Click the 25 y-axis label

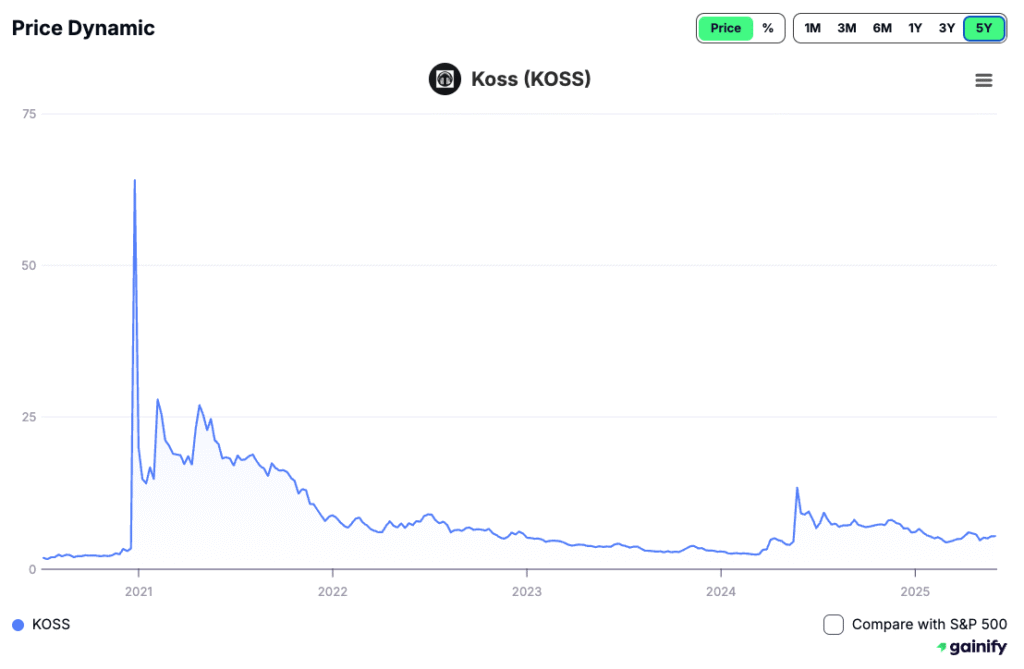[x=29, y=417]
